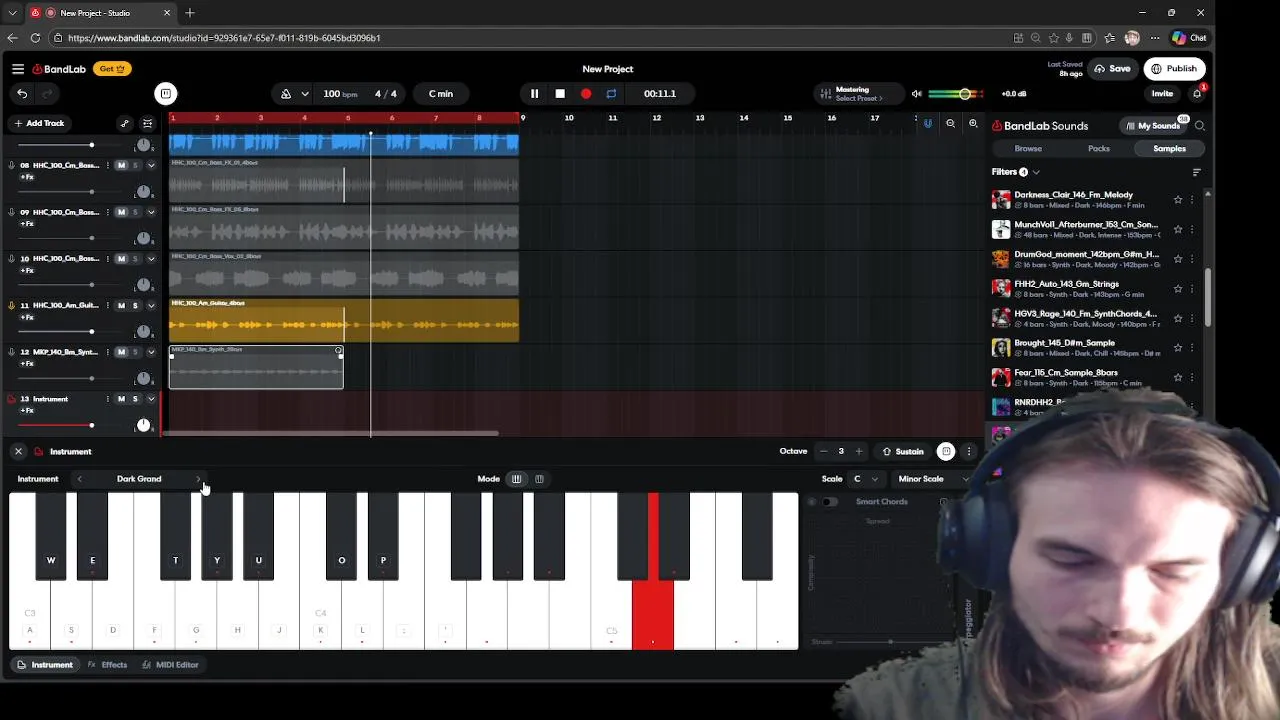Open My Sounds in BandLab Sounds

click(1153, 126)
